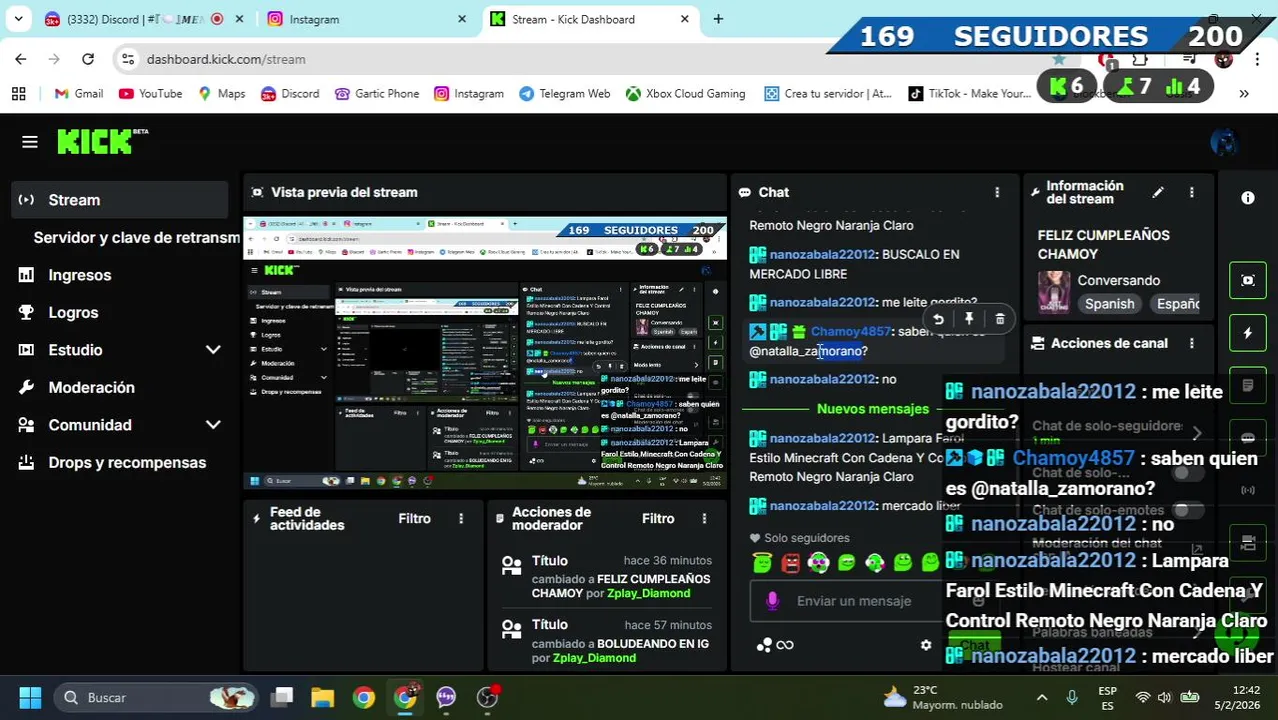The image size is (1278, 720).
Task: Select the red angry emote
Action: tap(791, 563)
